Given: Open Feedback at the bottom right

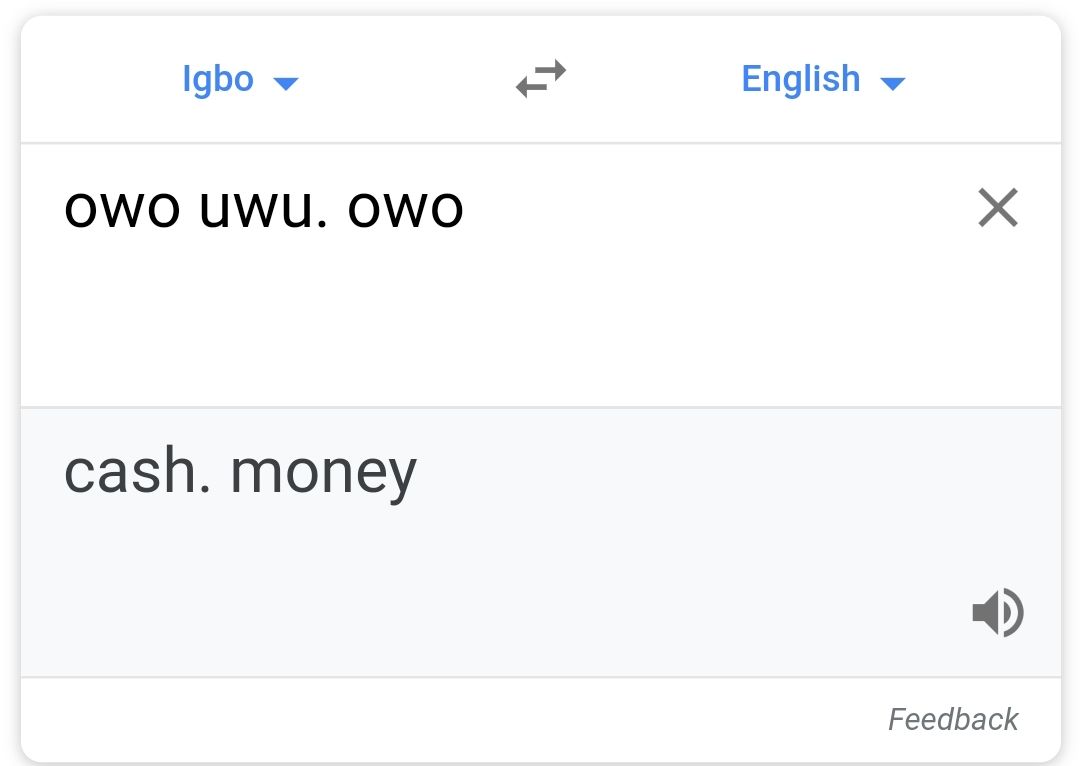Looking at the screenshot, I should click(x=952, y=719).
